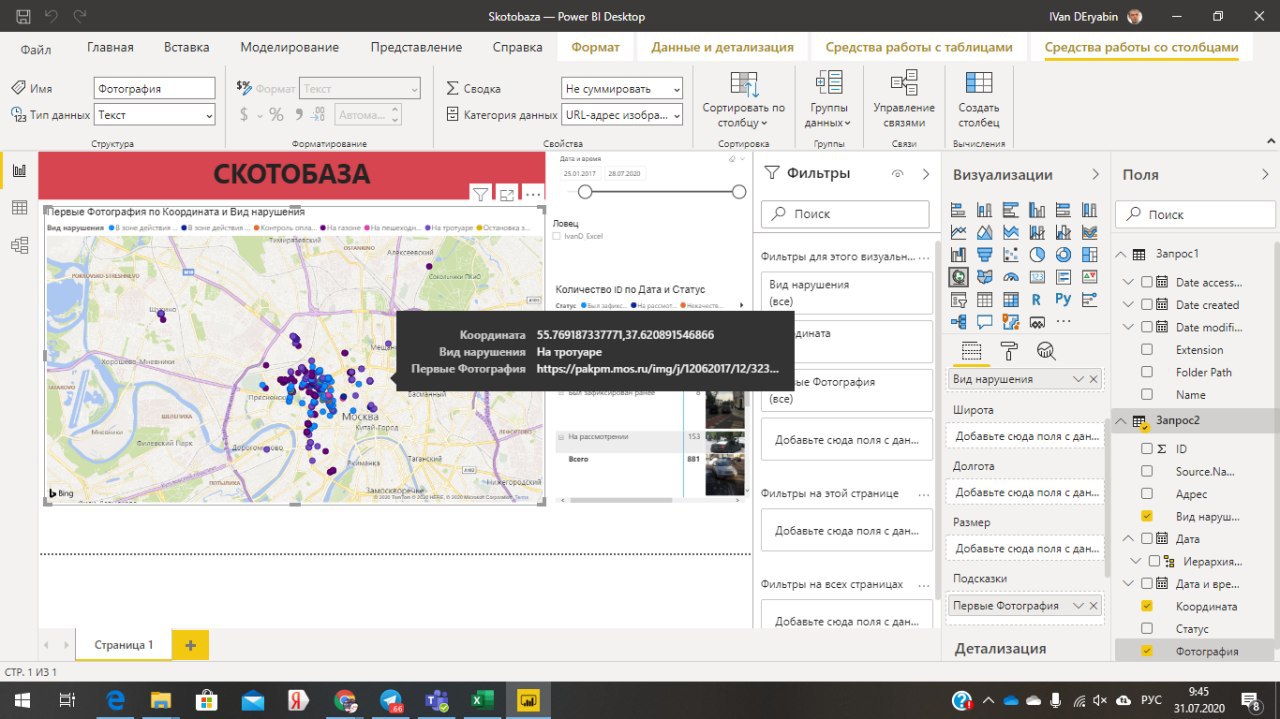Viewport: 1280px width, 719px height.
Task: Open the Format paint roller pane
Action: pos(1009,350)
